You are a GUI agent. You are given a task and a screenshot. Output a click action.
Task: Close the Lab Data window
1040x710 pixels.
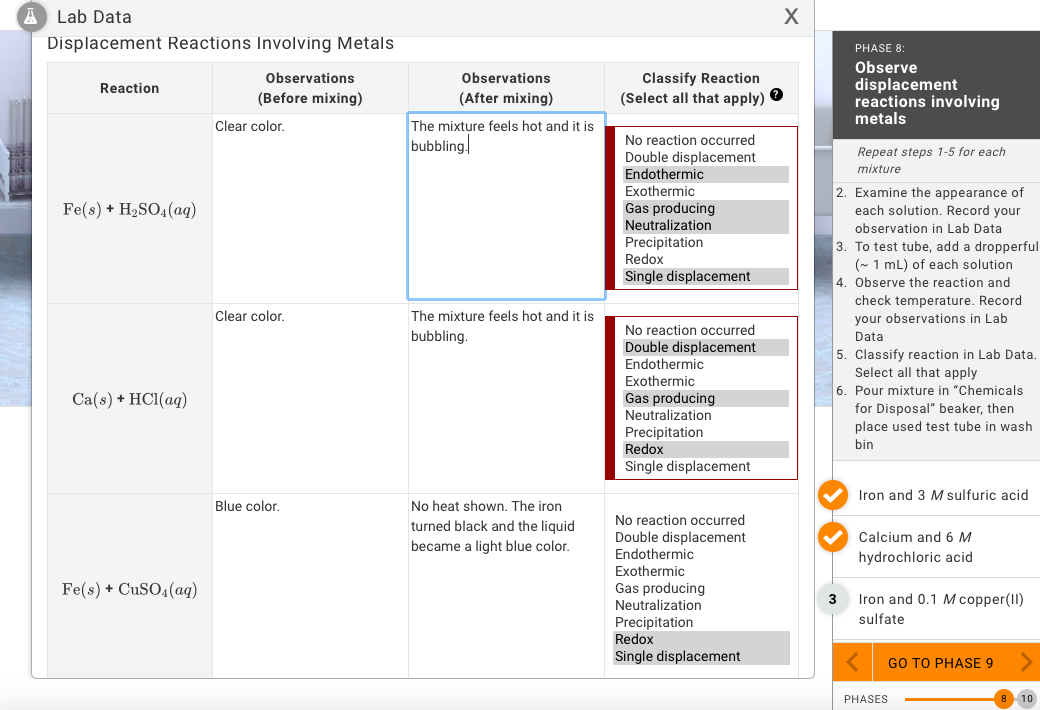coord(791,16)
